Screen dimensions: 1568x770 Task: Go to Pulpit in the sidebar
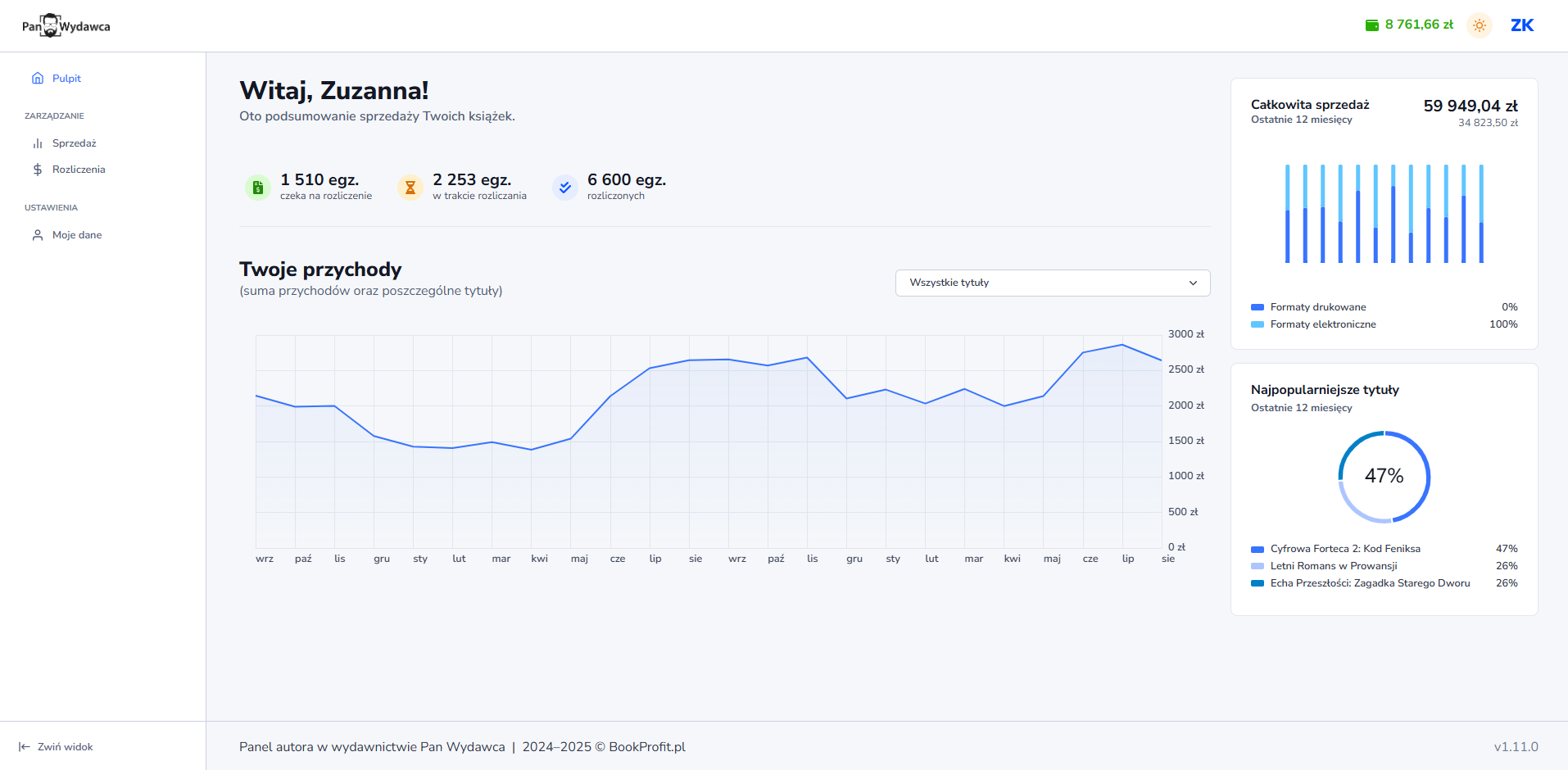coord(66,79)
